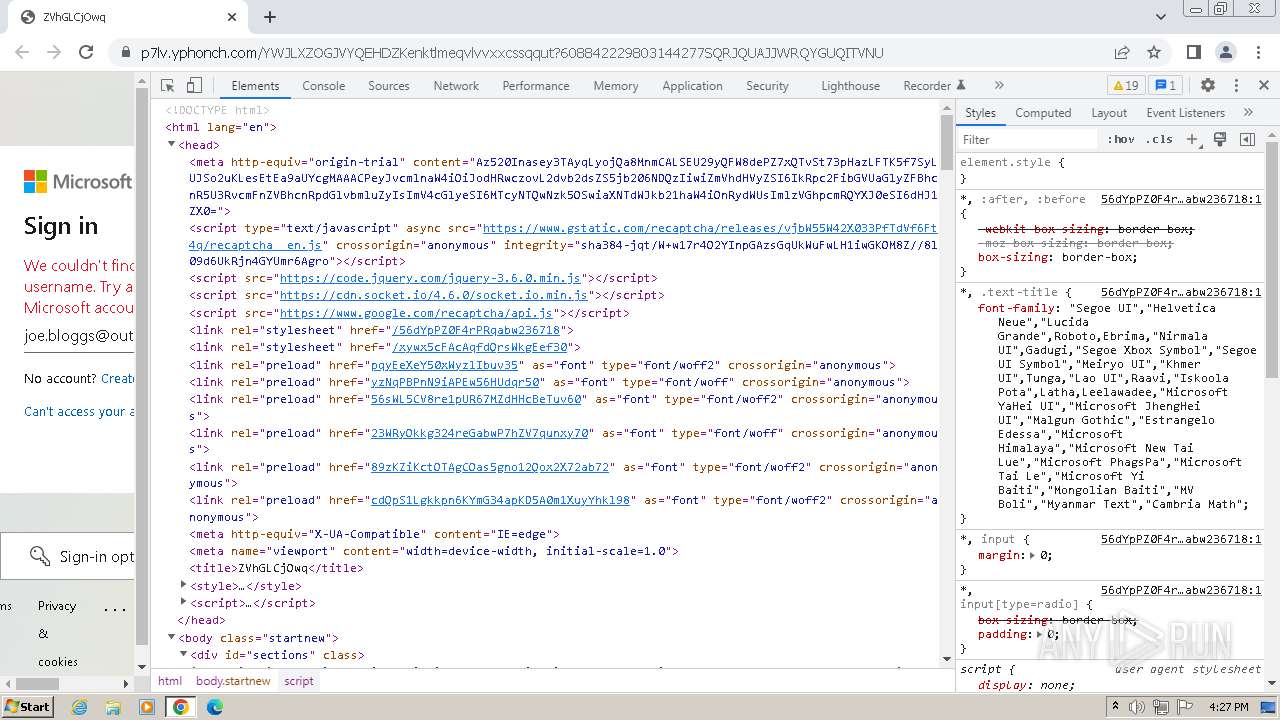Expand the padding shorthand property
1280x720 pixels.
1041,634
